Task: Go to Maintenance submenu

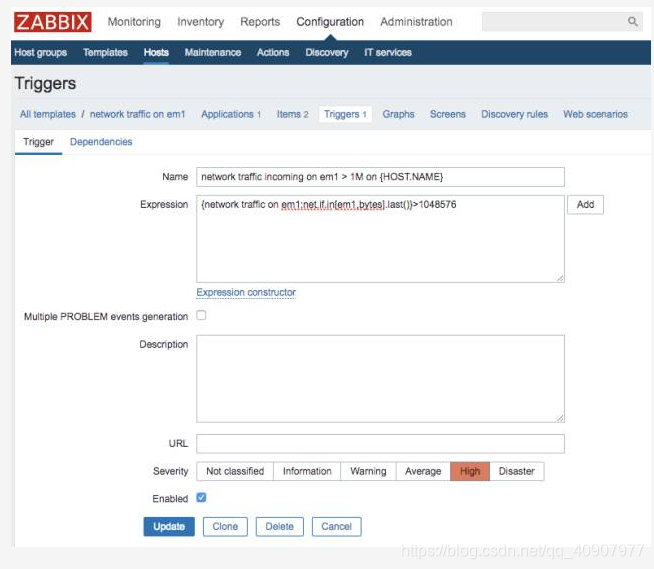Action: 213,53
